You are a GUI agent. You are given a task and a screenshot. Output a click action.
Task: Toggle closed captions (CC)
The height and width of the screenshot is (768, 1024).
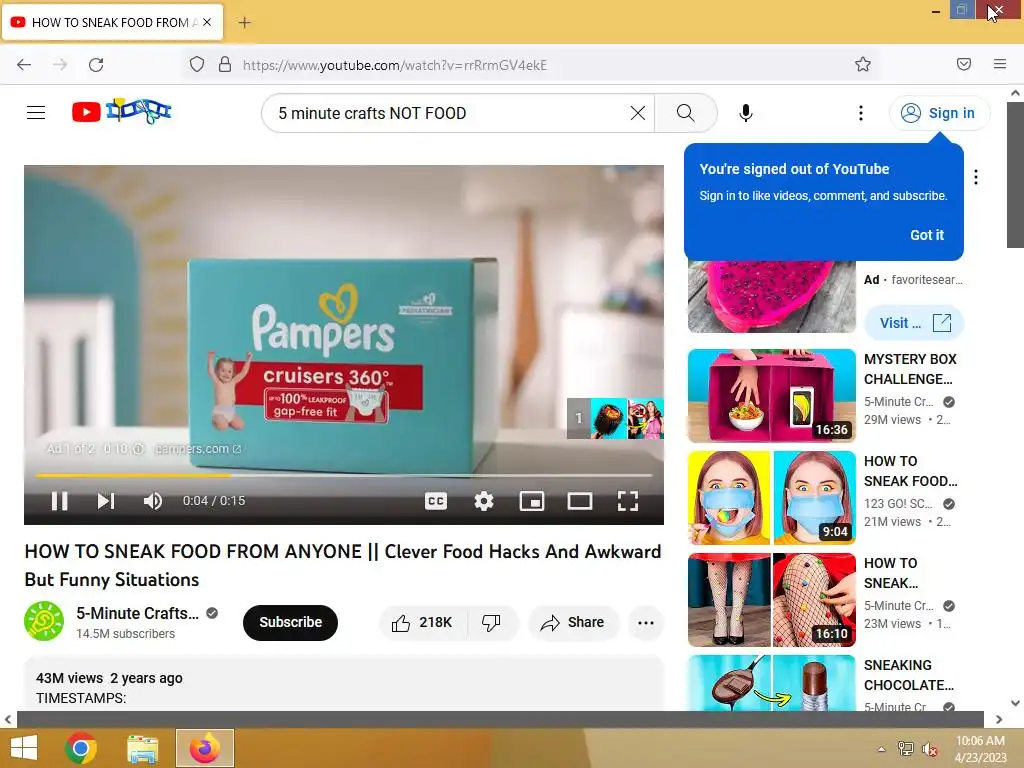436,501
